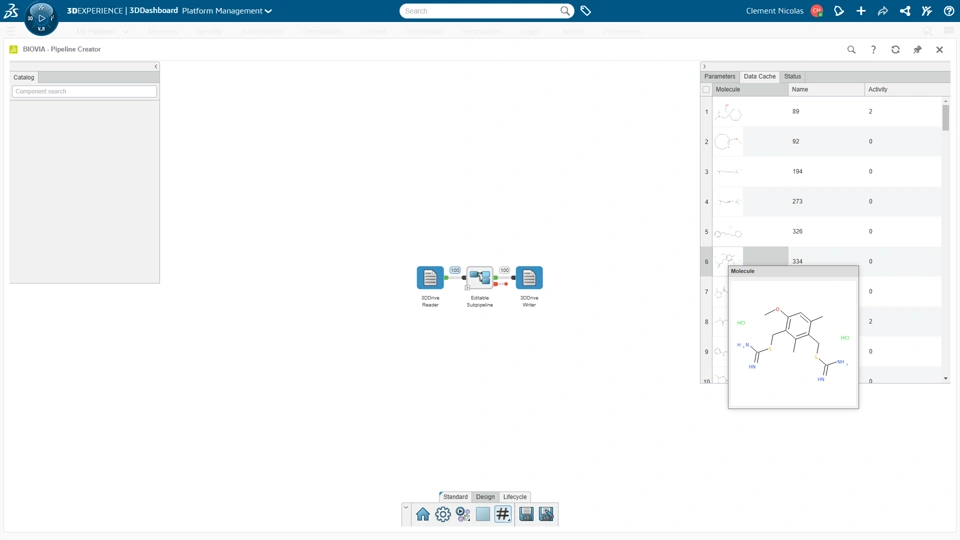
Task: Focus the top Search field
Action: (481, 10)
